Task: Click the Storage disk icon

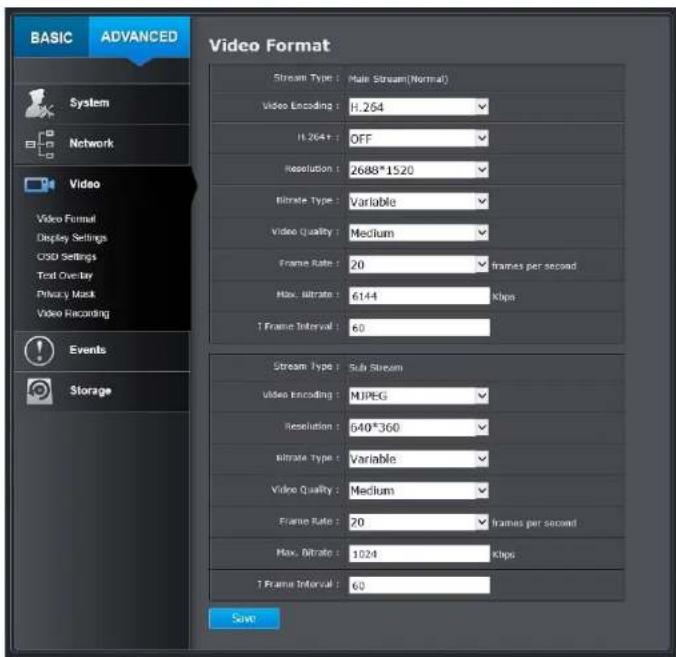Action: 40,391
